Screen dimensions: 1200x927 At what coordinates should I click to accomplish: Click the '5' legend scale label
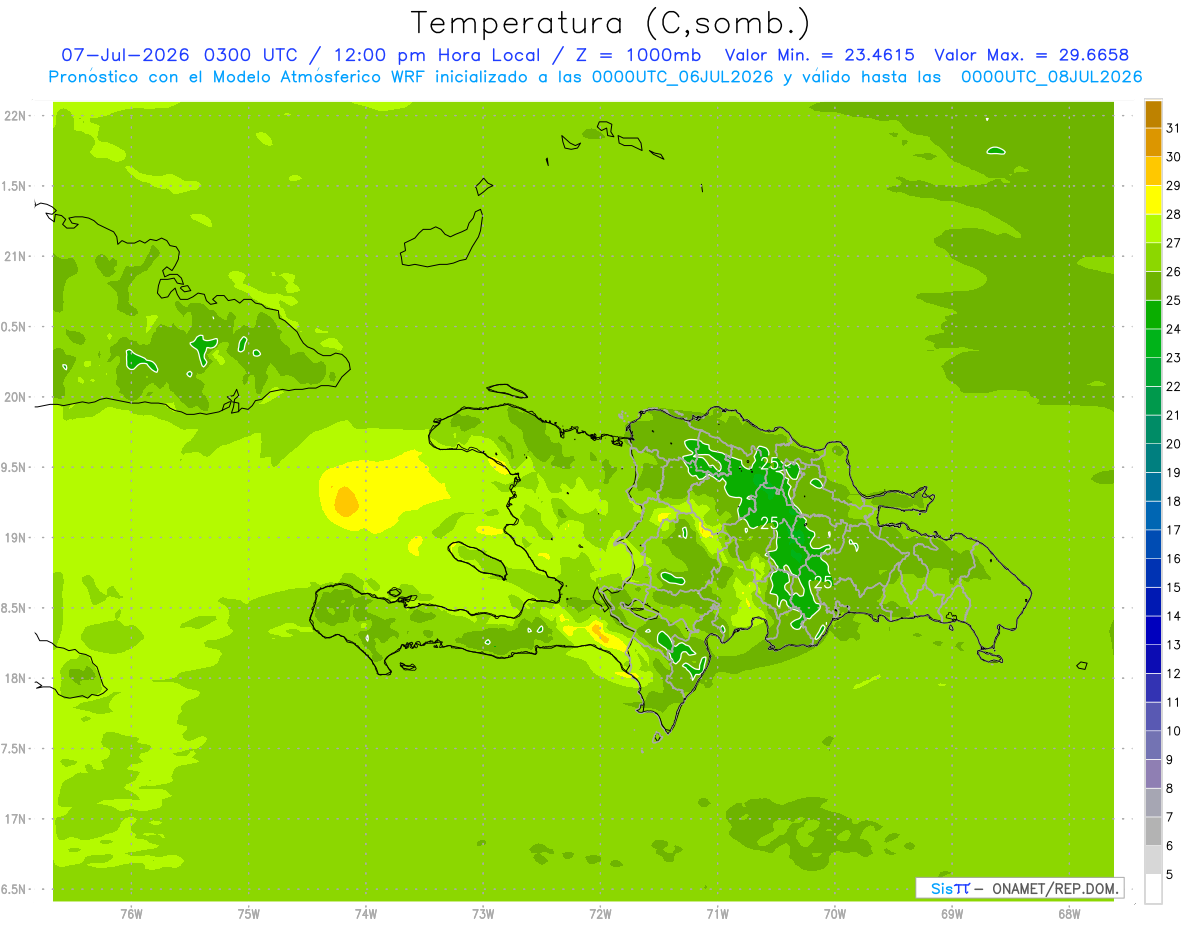click(x=1169, y=874)
